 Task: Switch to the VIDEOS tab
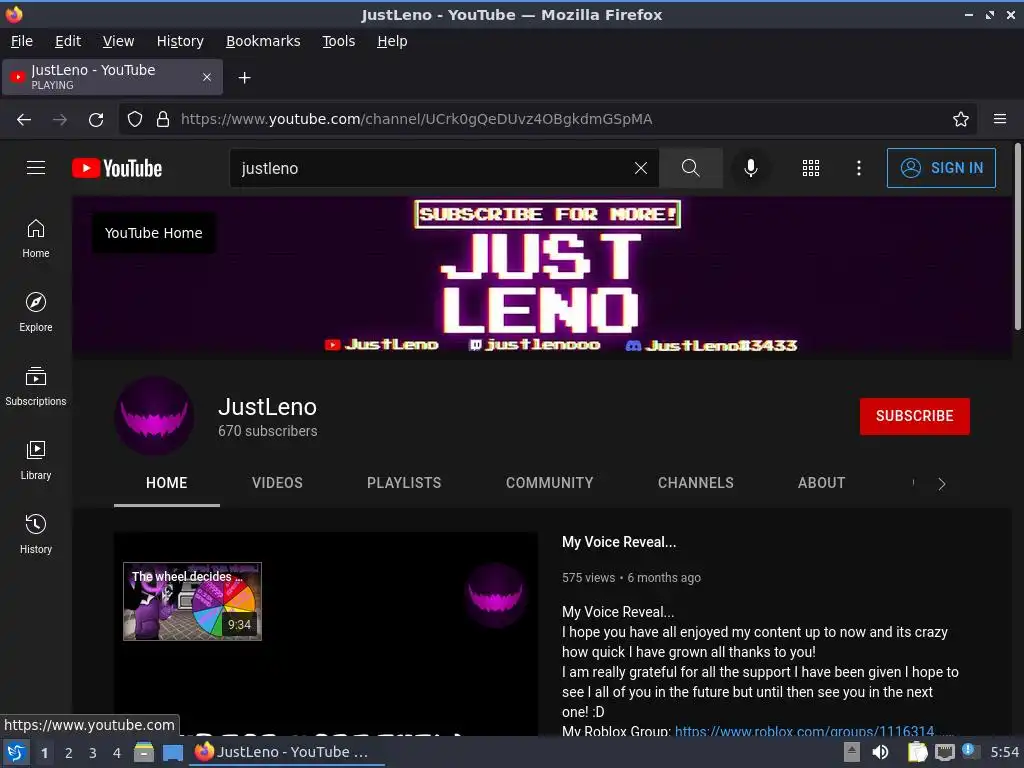coord(278,483)
